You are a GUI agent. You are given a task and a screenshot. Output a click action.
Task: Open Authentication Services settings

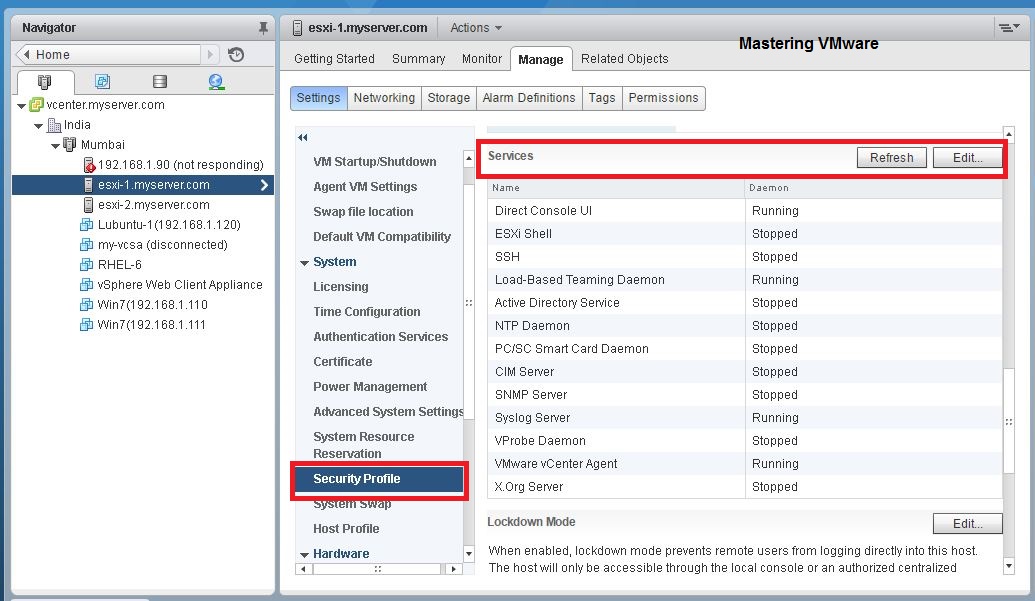click(x=380, y=336)
